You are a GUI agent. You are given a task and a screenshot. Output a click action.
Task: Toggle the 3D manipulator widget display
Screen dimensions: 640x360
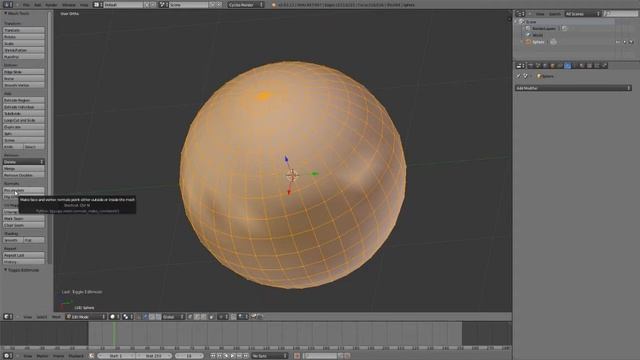(139, 317)
